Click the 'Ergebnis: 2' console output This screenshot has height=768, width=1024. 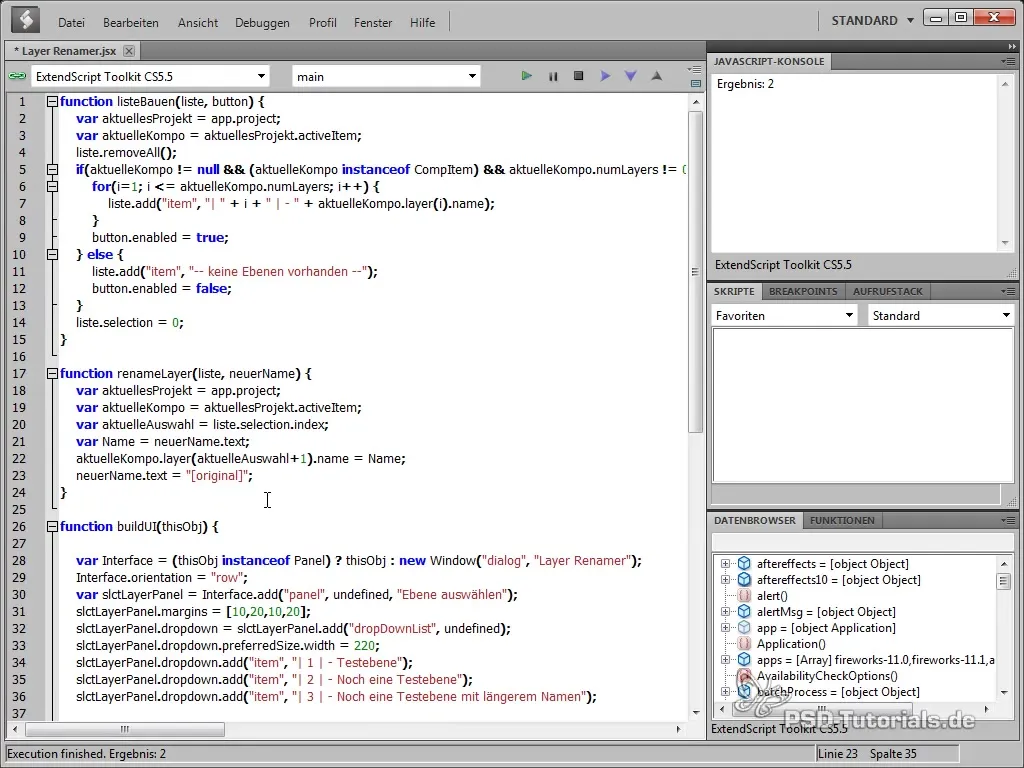click(745, 84)
